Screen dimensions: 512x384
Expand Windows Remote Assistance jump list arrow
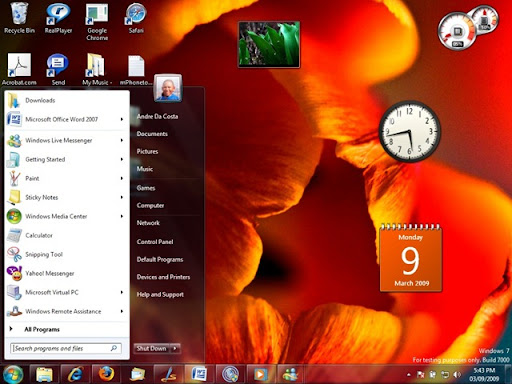point(122,311)
